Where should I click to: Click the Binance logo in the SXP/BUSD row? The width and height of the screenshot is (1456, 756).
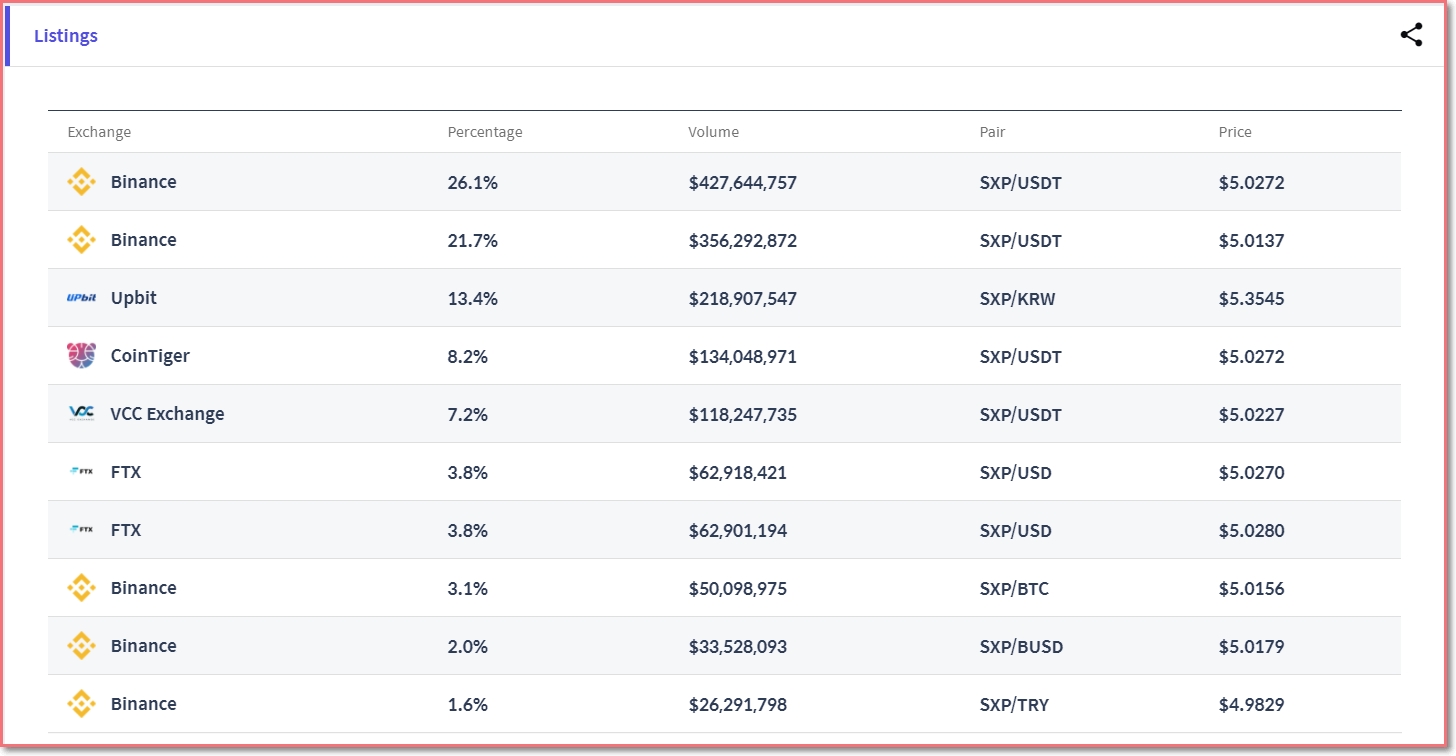tap(81, 646)
